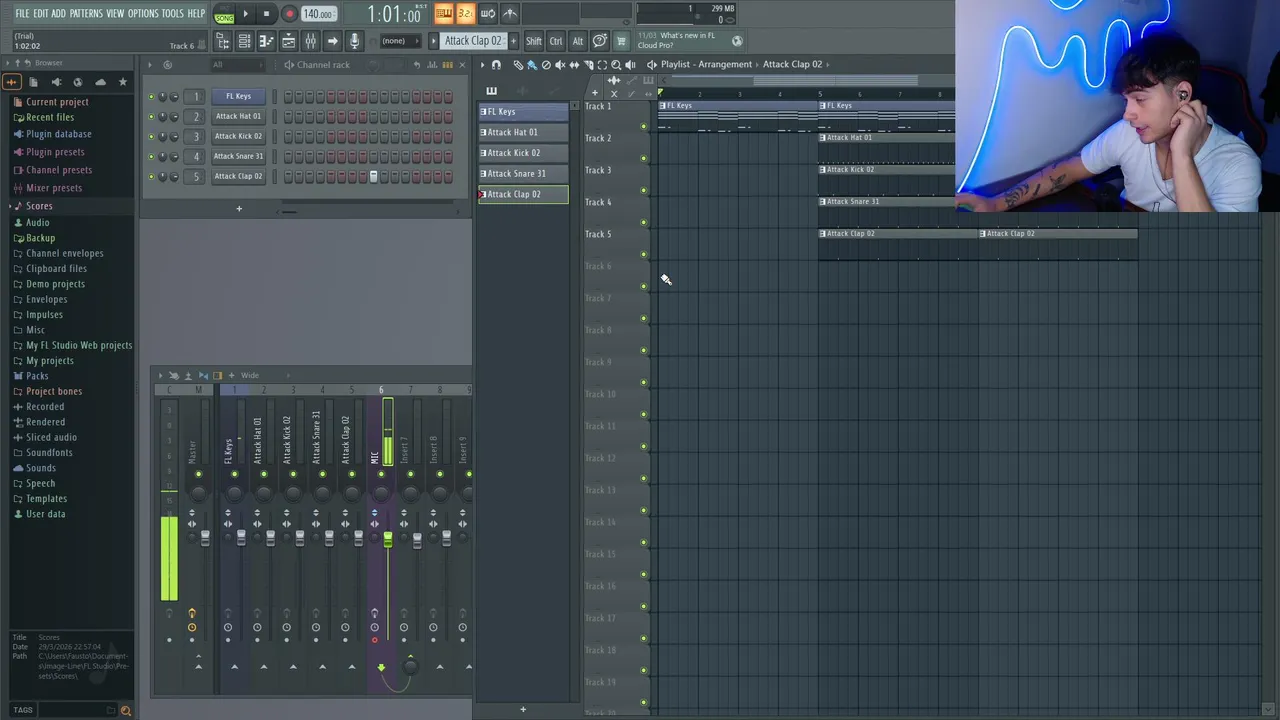This screenshot has height=720, width=1280.
Task: Select the Select tool in Playlist
Action: coord(602,64)
